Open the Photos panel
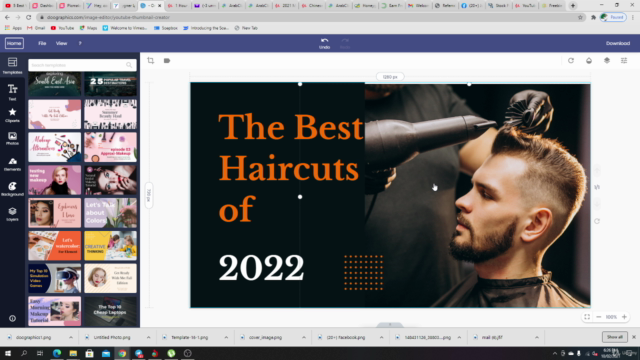Screen dimensions: 640x360 tap(12, 138)
